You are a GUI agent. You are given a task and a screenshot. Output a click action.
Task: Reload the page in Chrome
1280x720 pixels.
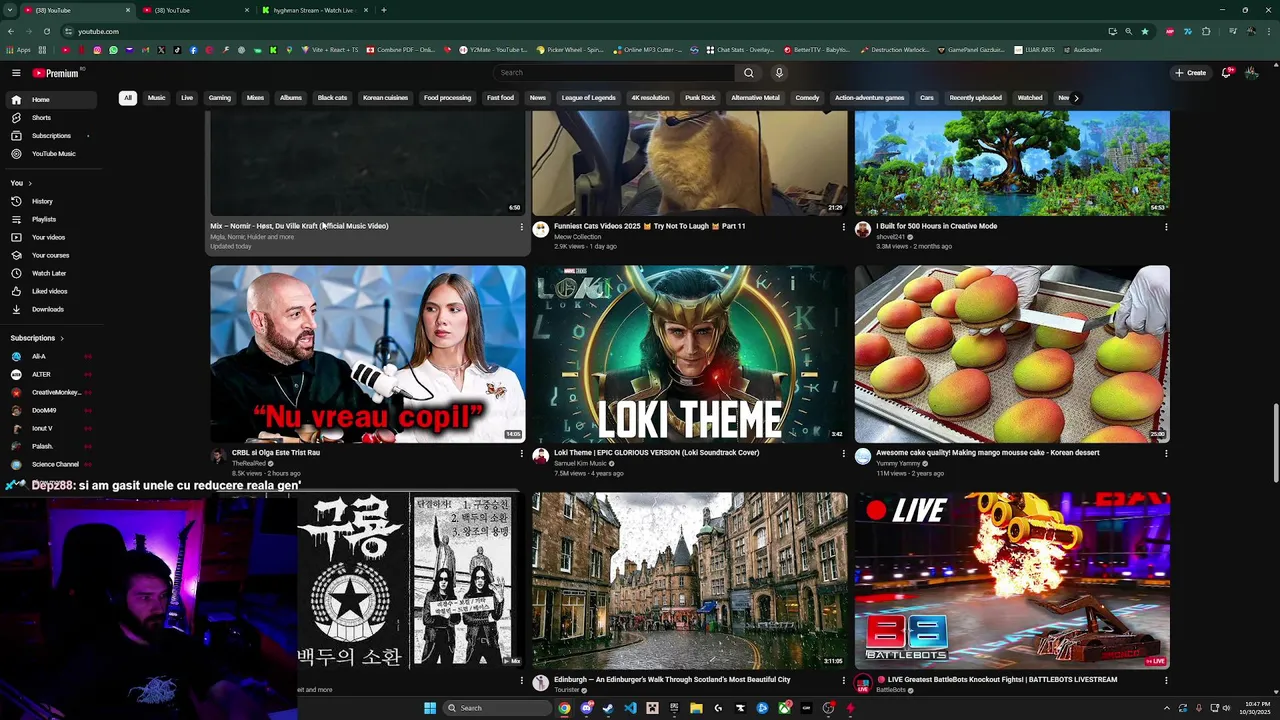coord(45,31)
